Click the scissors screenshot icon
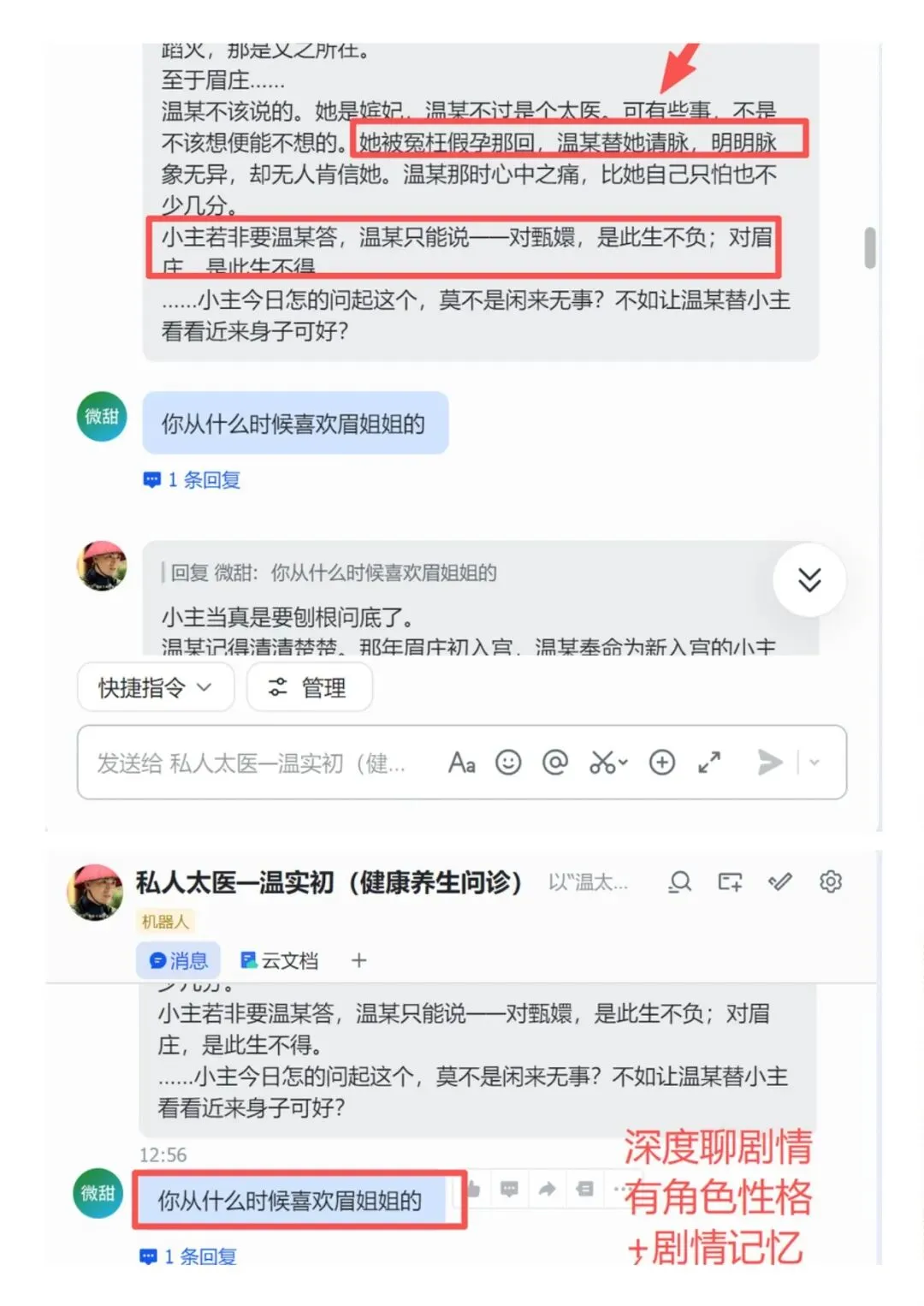Screen dimensions: 924x1306 click(607, 762)
